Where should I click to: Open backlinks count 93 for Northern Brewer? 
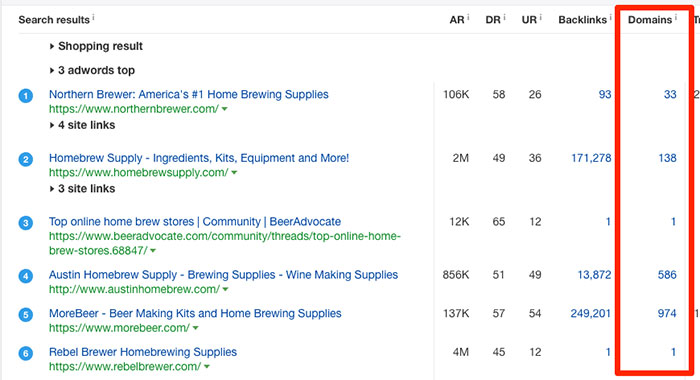[x=605, y=95]
